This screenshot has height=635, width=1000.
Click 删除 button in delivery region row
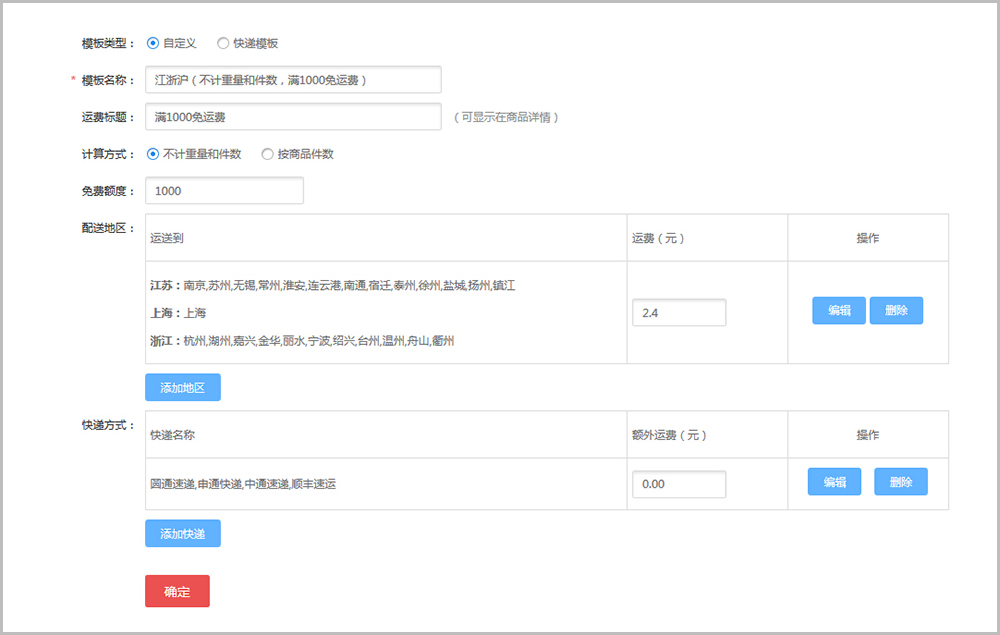(x=896, y=310)
